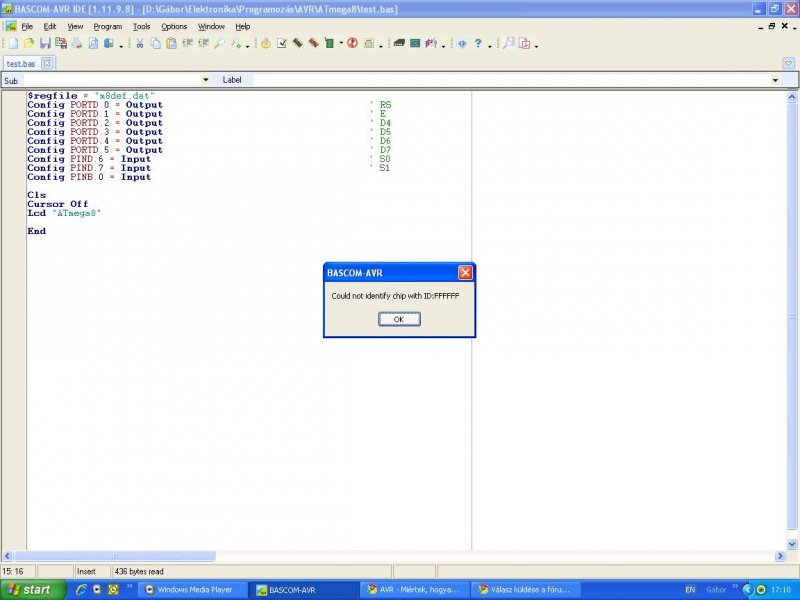Screen dimensions: 800x600
Task: Close the BASCOM-AVR error dialog
Action: 465,272
